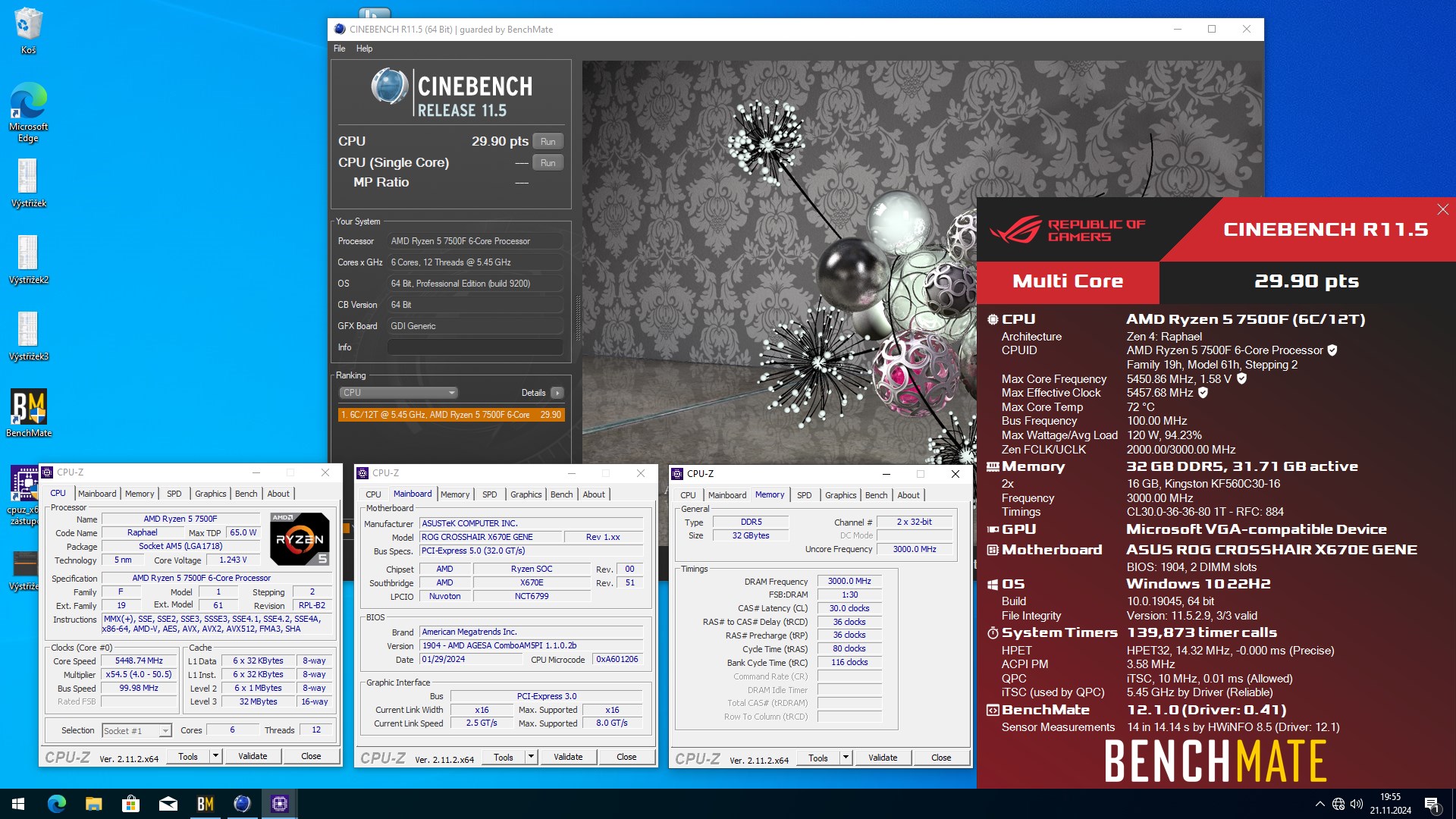Click the Info field in Your System
The image size is (1456, 819).
coord(475,347)
